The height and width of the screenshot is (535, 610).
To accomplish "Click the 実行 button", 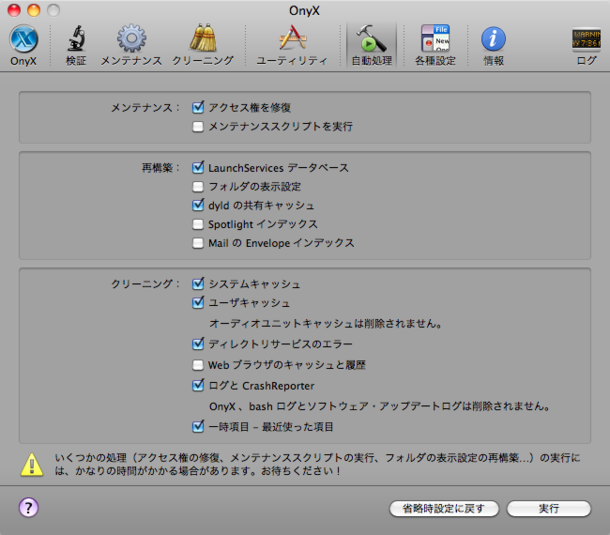I will point(549,508).
